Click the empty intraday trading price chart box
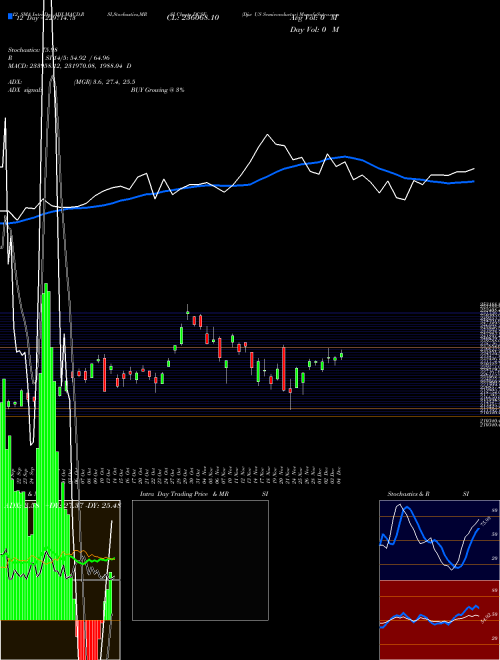 200,560
